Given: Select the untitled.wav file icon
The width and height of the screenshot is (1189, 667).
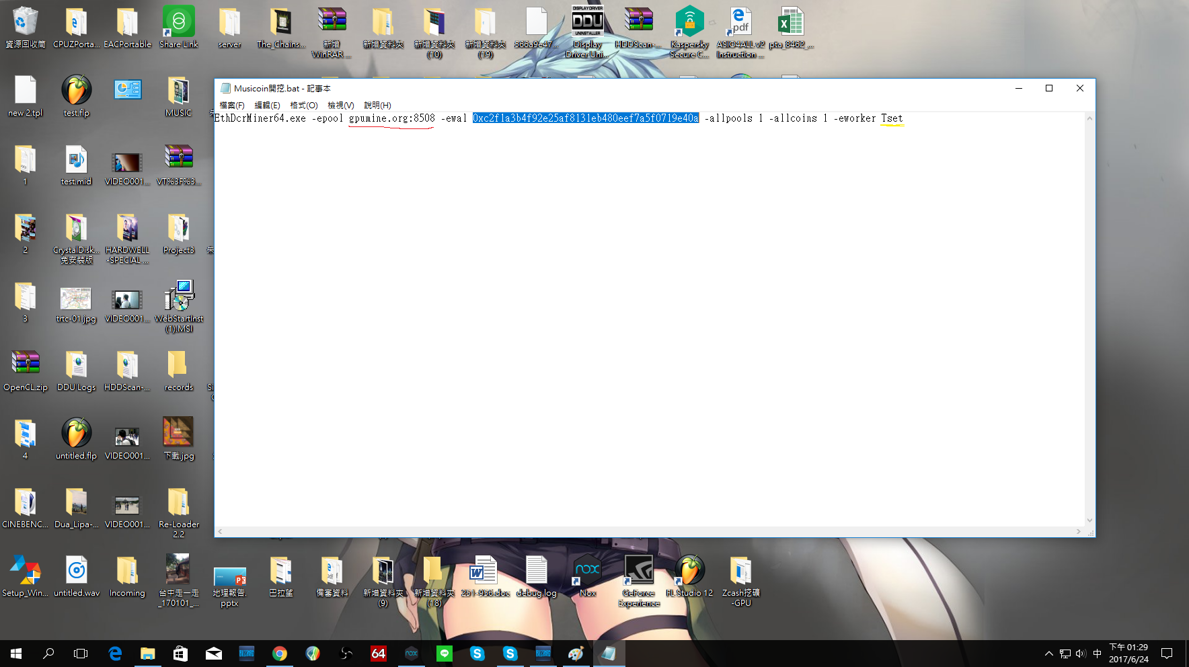Looking at the screenshot, I should click(76, 577).
